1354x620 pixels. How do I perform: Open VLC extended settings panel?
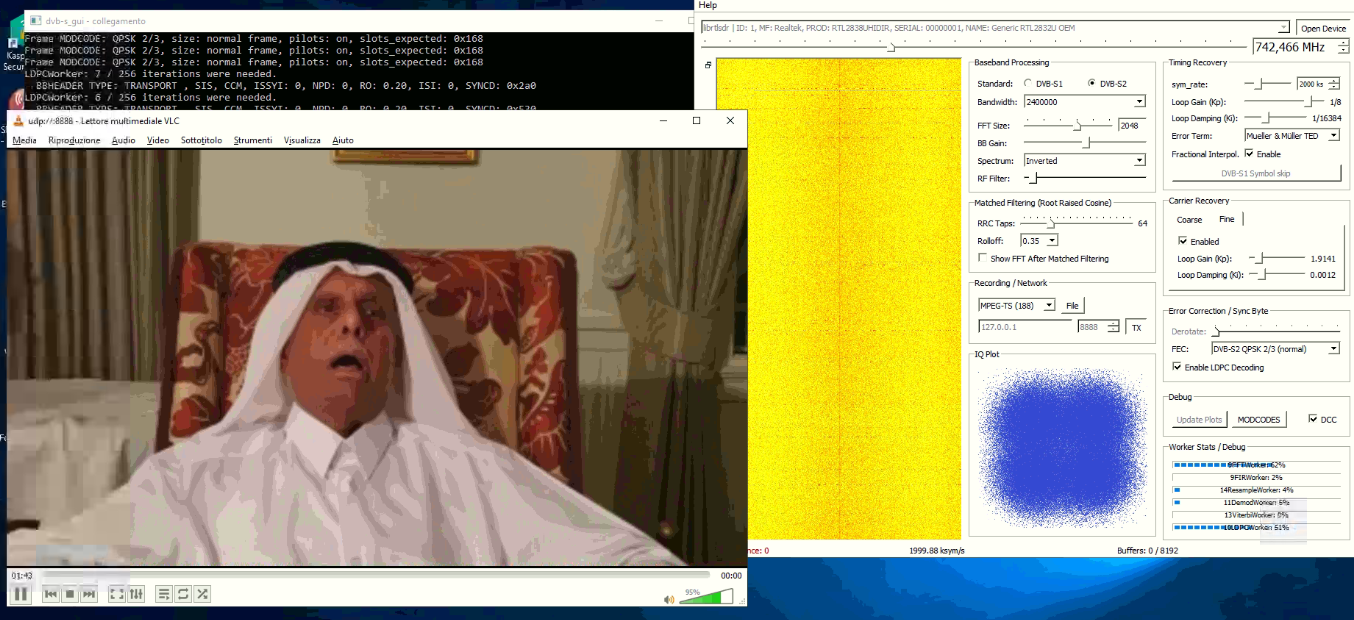(137, 594)
